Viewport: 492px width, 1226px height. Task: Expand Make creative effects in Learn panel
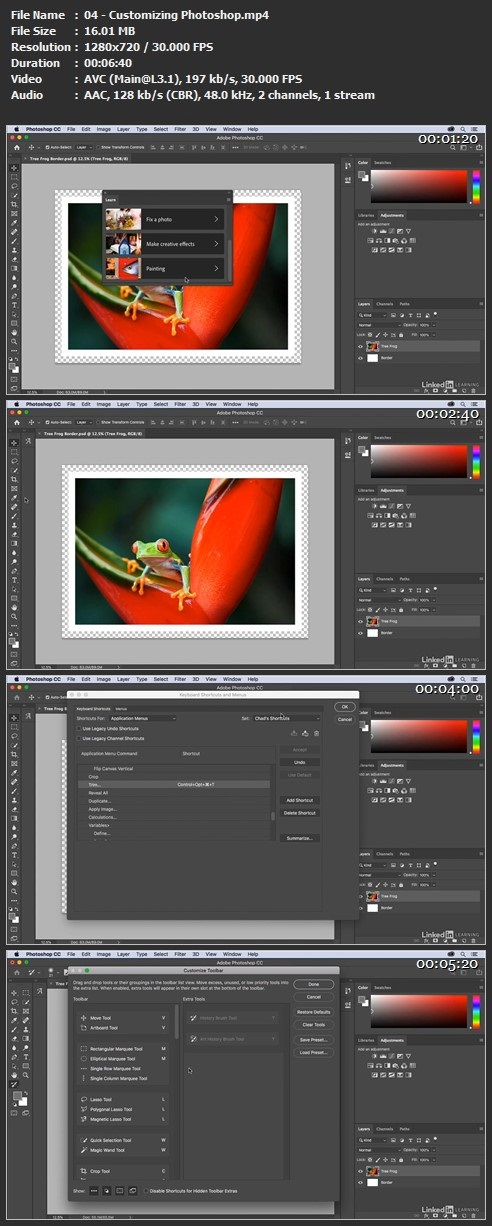coord(163,244)
